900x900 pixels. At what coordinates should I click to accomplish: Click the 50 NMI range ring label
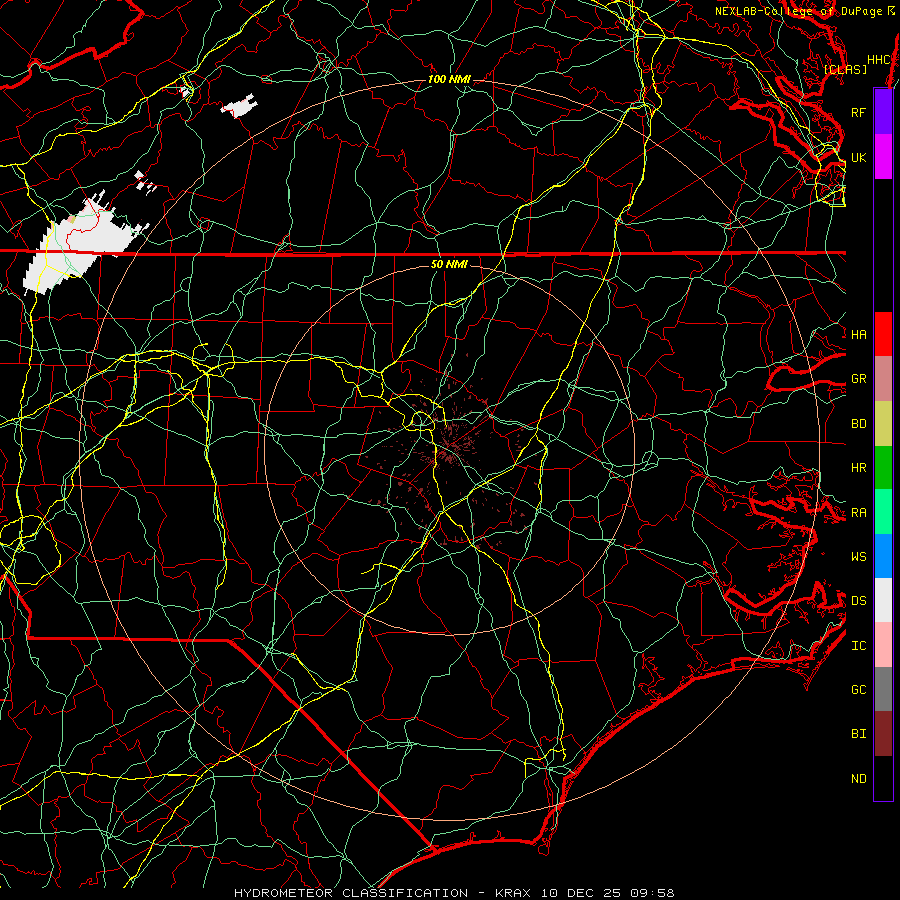pyautogui.click(x=449, y=264)
